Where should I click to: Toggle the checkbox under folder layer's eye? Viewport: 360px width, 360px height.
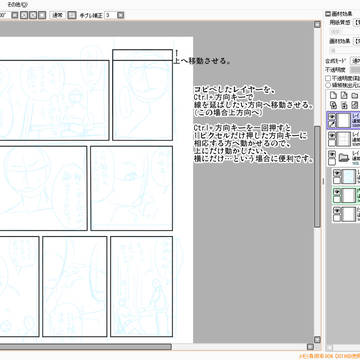pos(332,162)
